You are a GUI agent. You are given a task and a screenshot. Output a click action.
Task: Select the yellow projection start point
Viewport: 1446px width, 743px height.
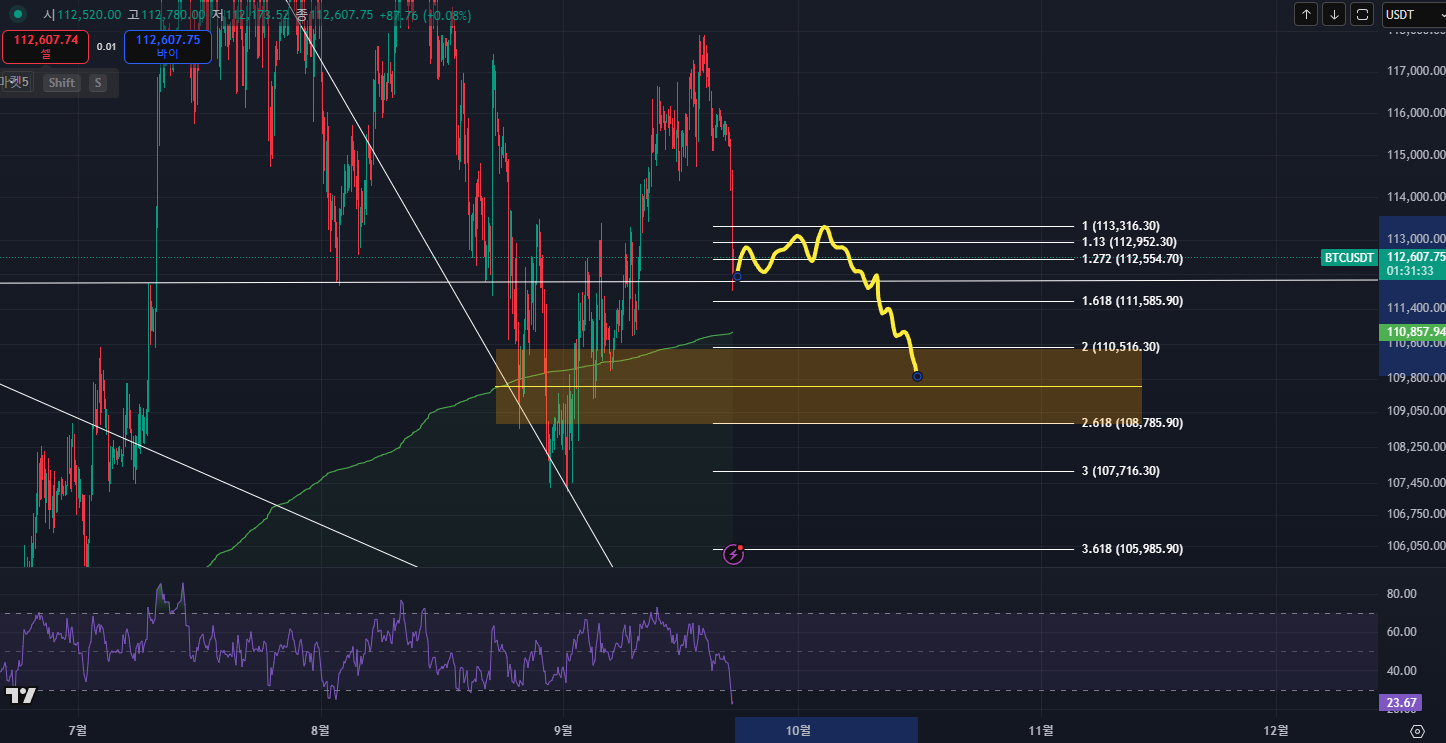click(x=738, y=275)
